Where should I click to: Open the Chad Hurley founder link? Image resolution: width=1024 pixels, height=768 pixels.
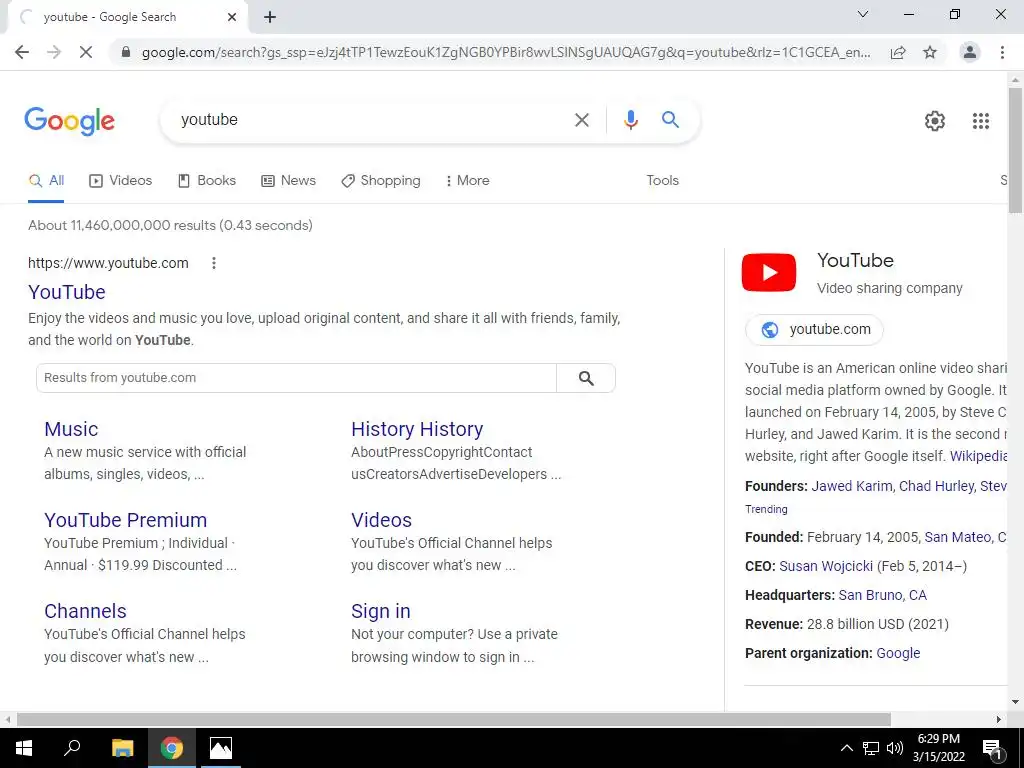[936, 486]
